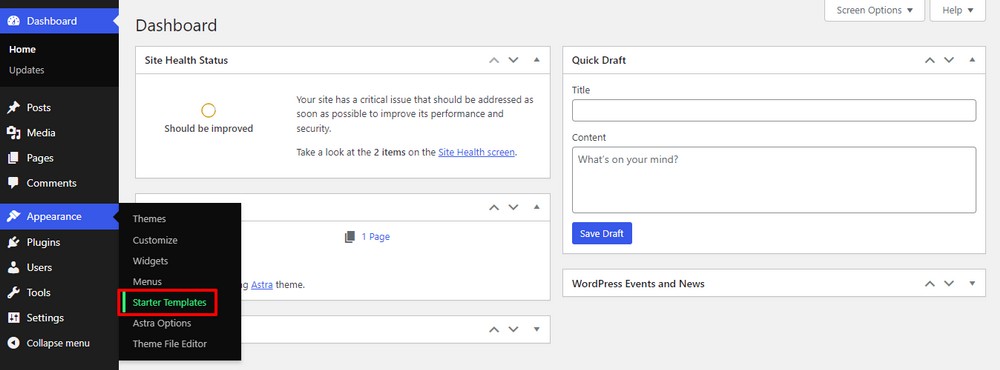Open Customize in Appearance submenu
The image size is (1000, 370).
tap(155, 240)
